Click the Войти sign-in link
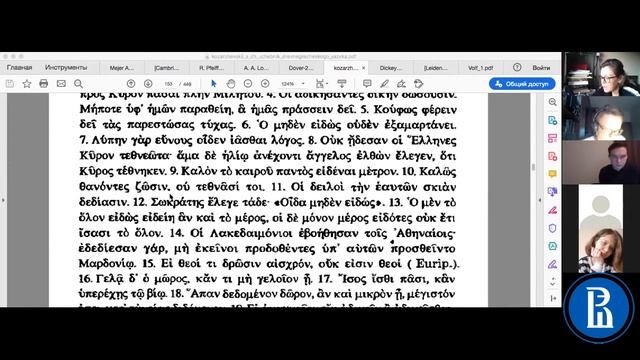Image resolution: width=640 pixels, height=360 pixels. coord(541,68)
